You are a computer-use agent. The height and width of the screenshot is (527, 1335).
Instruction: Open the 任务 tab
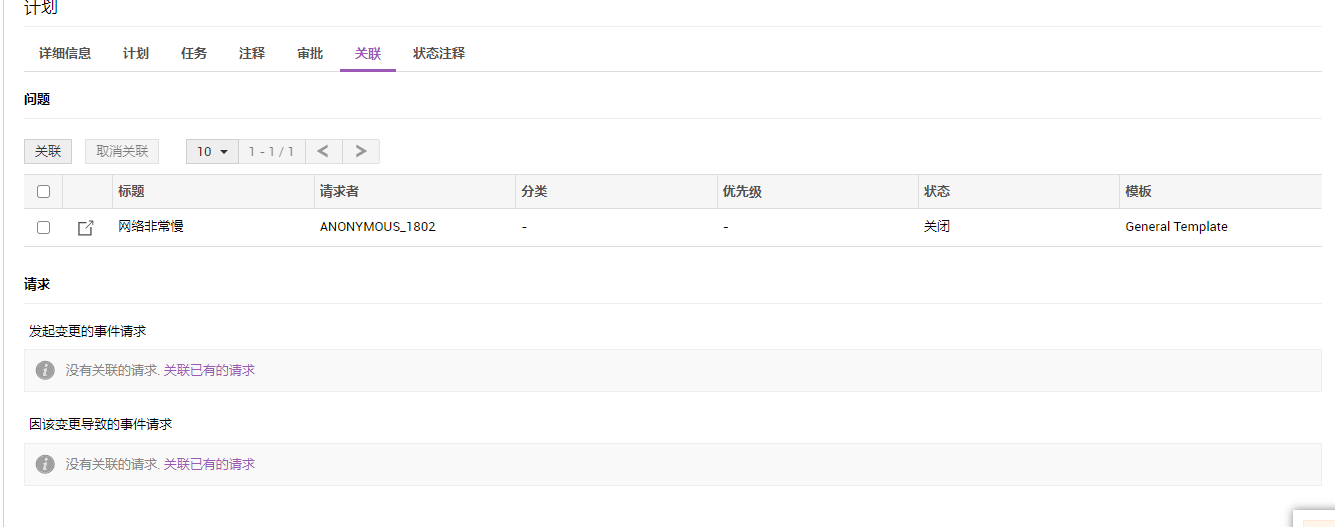pos(194,53)
